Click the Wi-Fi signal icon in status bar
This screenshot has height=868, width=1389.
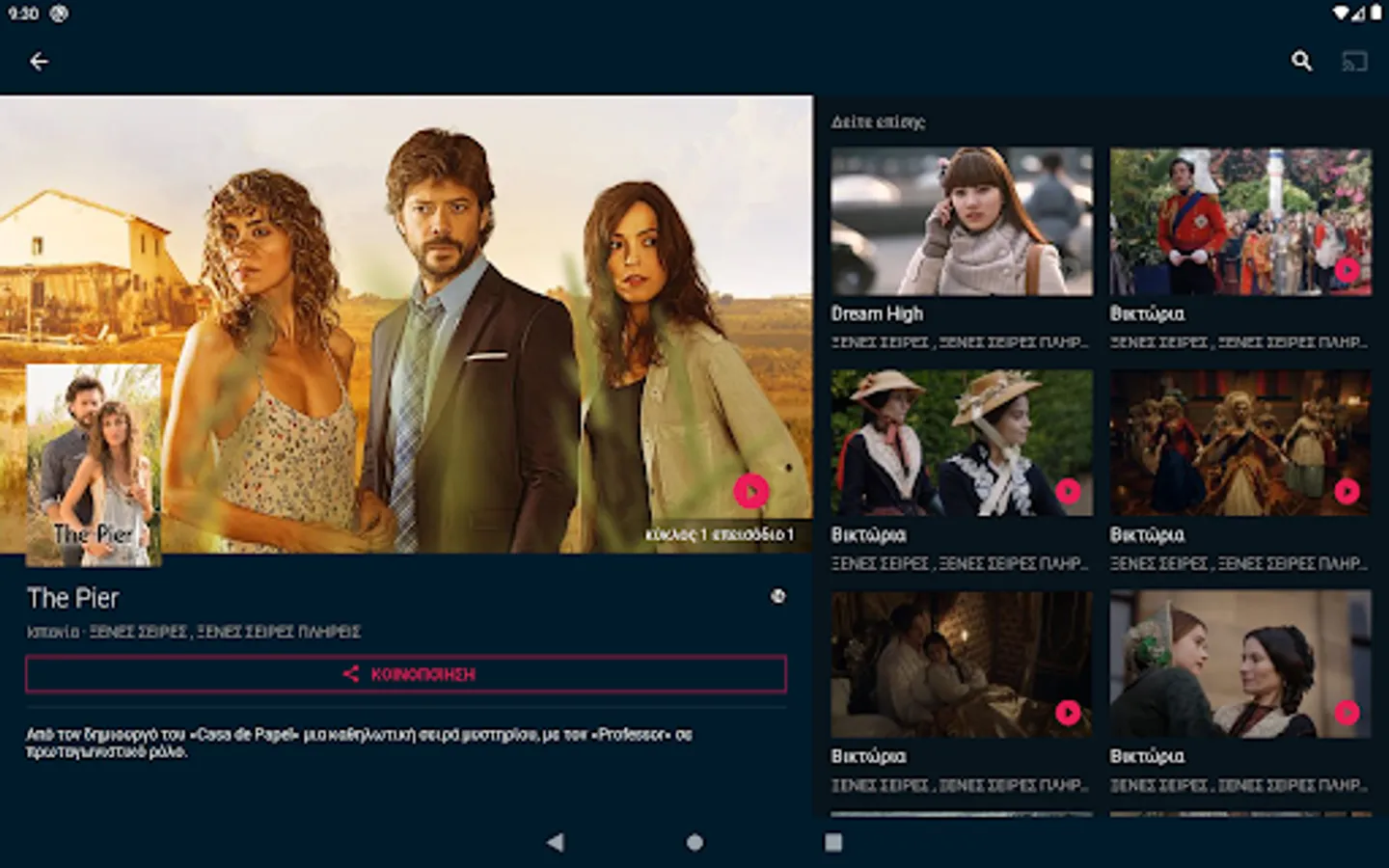pyautogui.click(x=1342, y=14)
